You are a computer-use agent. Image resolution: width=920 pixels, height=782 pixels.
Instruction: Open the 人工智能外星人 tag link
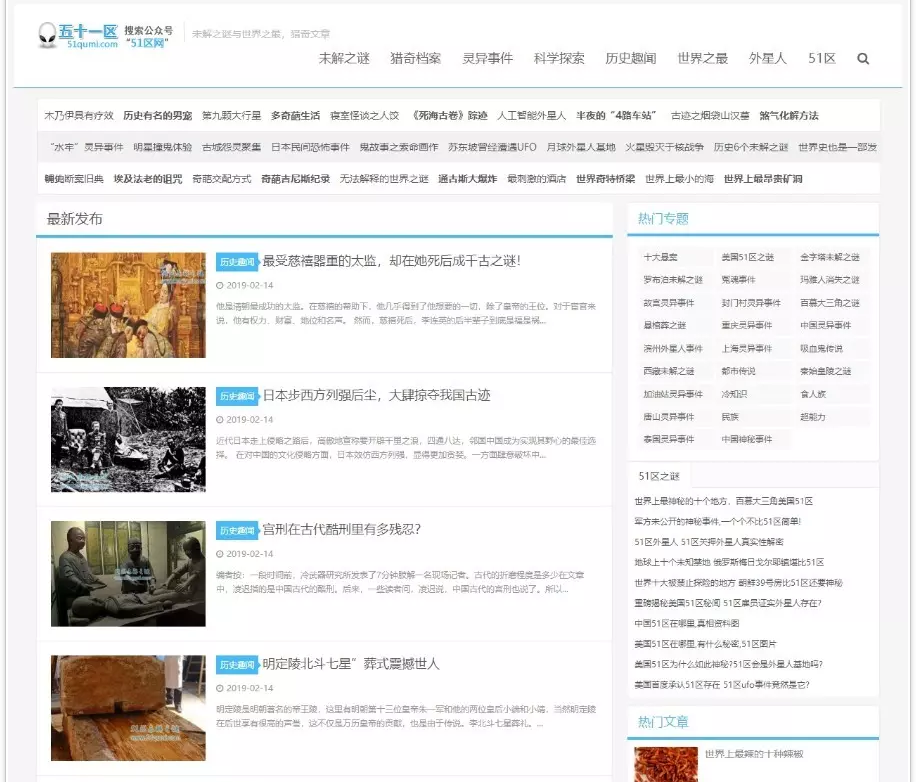[x=532, y=116]
